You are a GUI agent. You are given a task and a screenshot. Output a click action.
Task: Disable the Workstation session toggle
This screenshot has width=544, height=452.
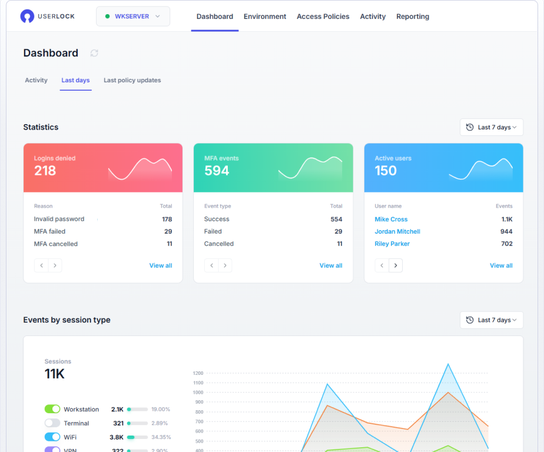[x=52, y=409]
